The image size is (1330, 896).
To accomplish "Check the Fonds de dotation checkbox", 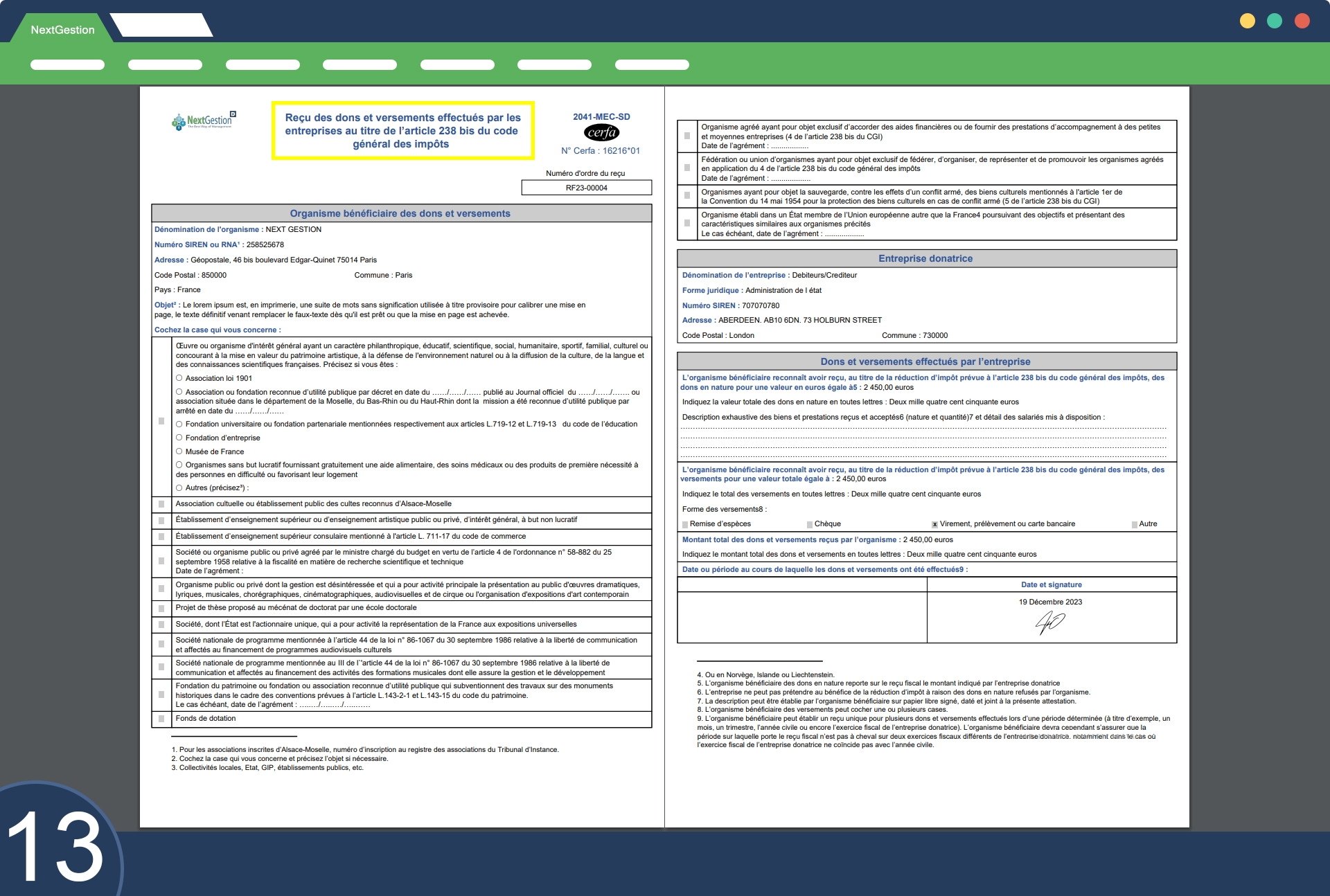I will (161, 719).
